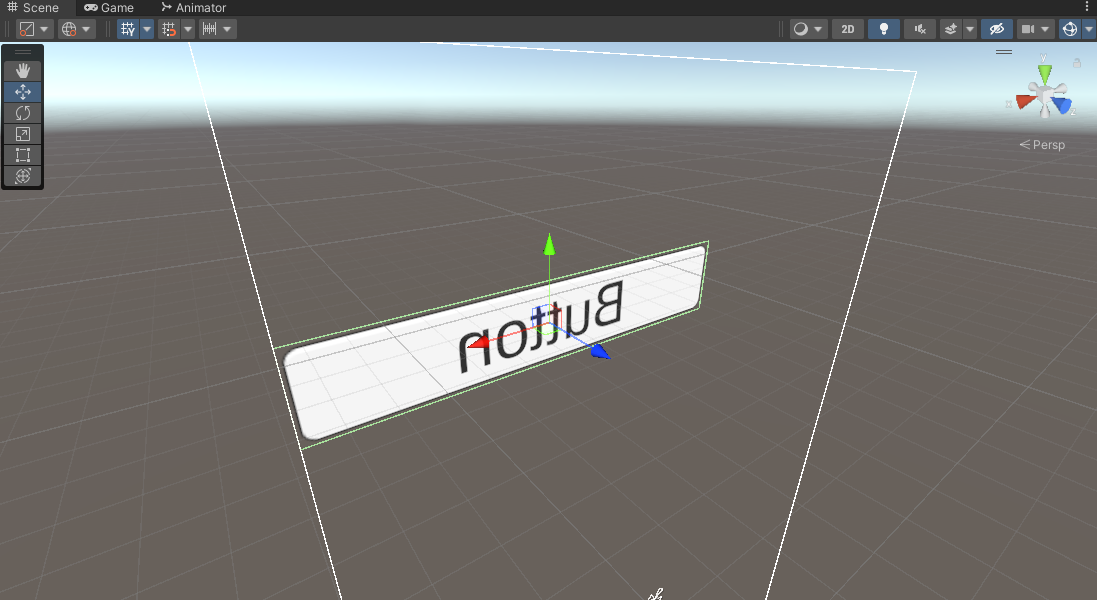Select the combined Transform tool
Screen dimensions: 1097x600
click(22, 176)
